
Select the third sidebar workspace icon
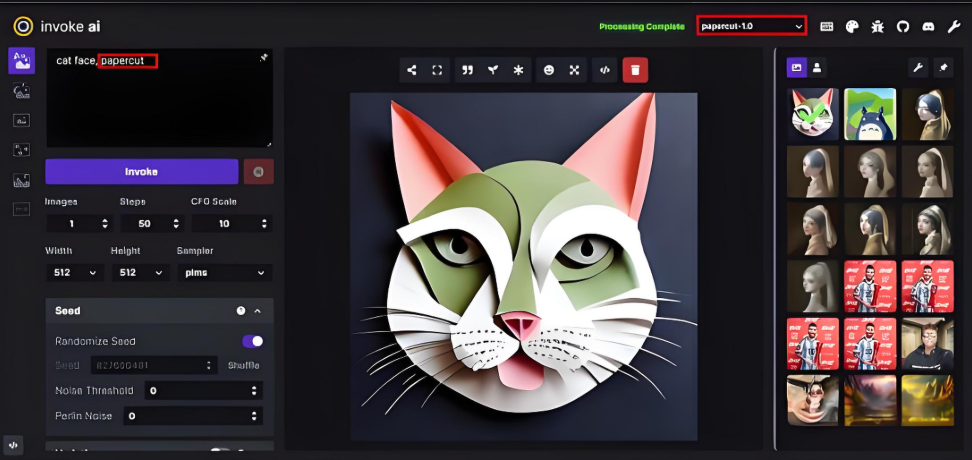(x=21, y=120)
